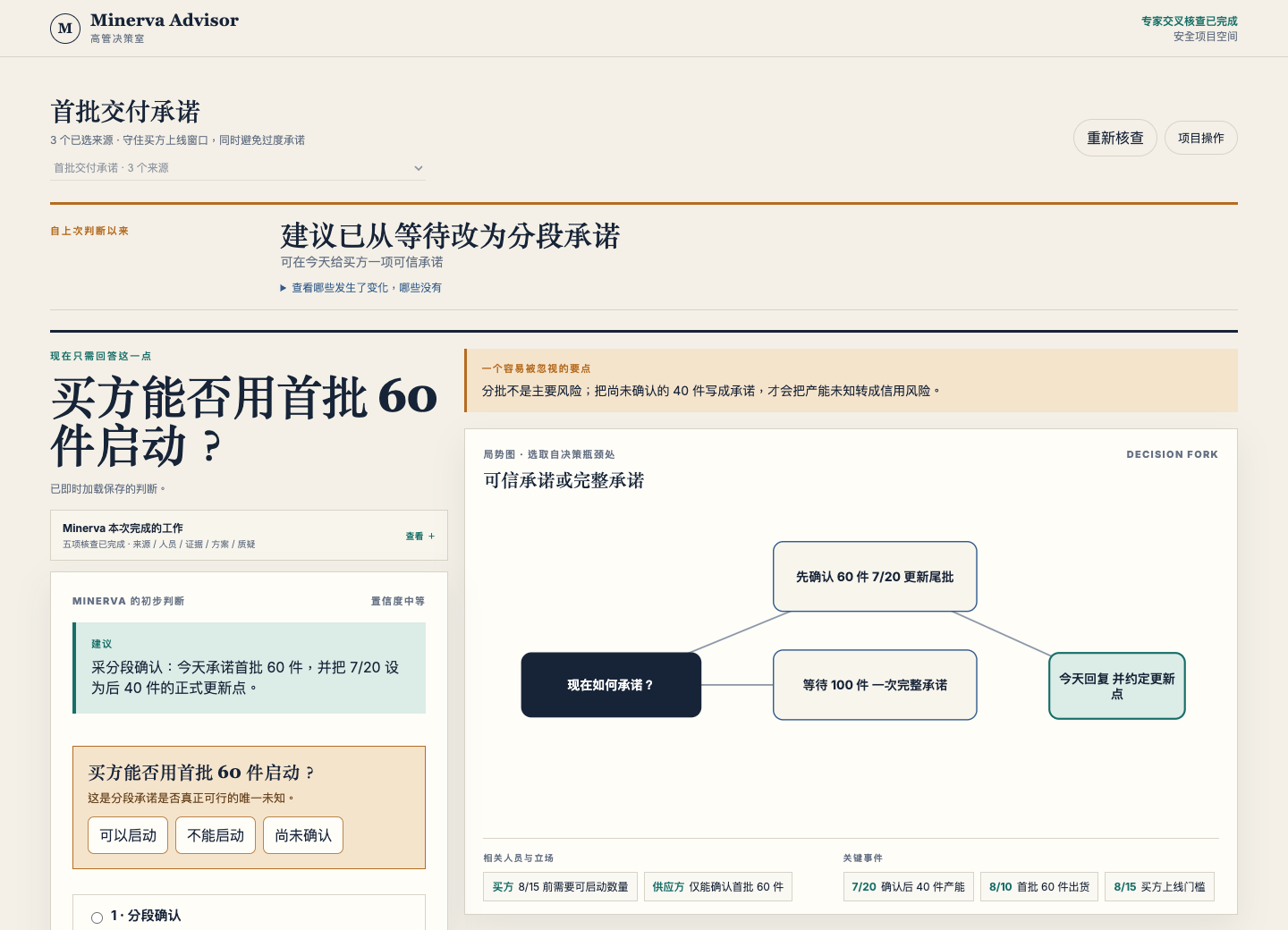Answer 尚未确认 for first batch question
This screenshot has width=1288, height=930.
(x=303, y=835)
